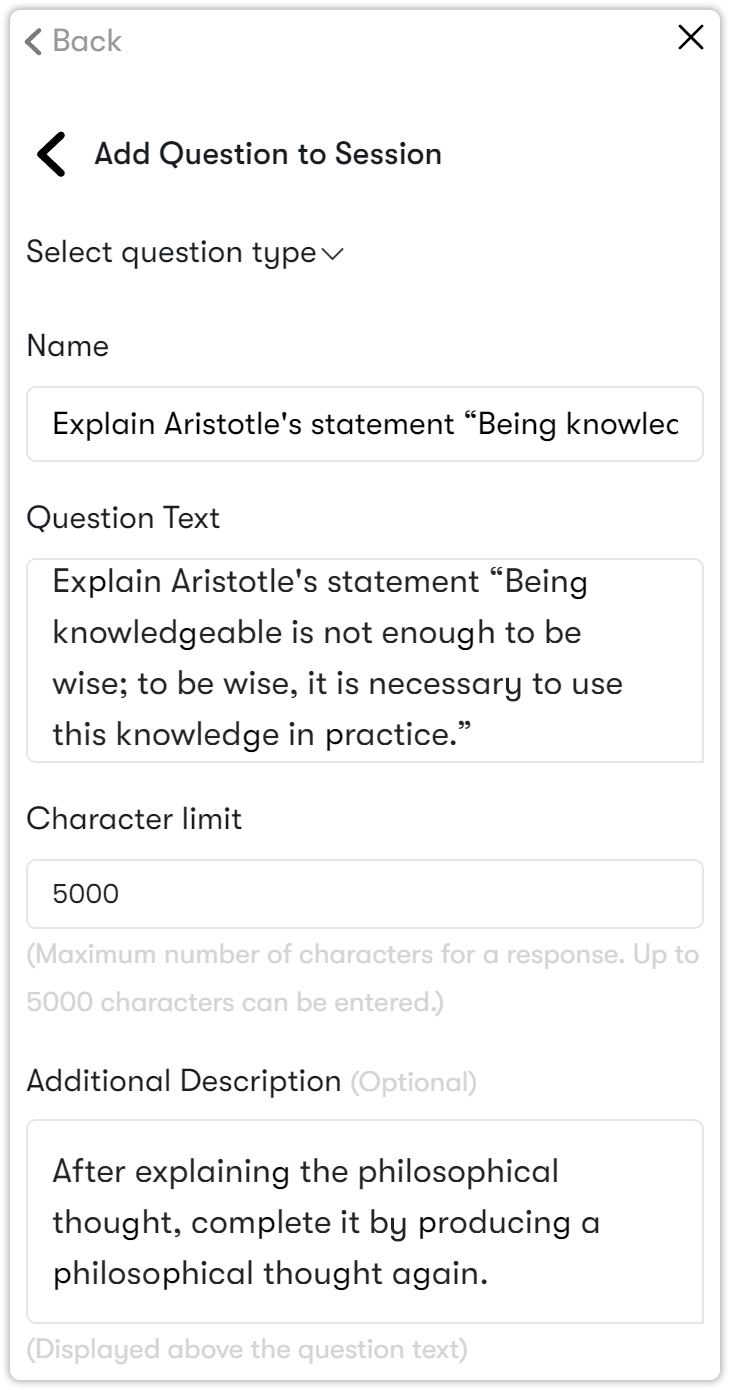The image size is (730, 1390).
Task: Click inside the Additional Description text area
Action: 364,1220
